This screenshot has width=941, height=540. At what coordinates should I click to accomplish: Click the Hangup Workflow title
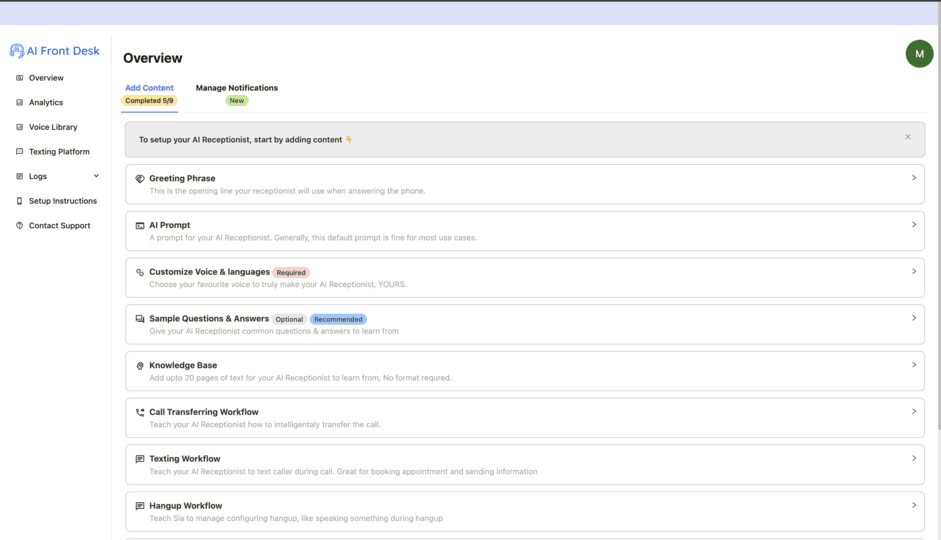[x=185, y=506]
